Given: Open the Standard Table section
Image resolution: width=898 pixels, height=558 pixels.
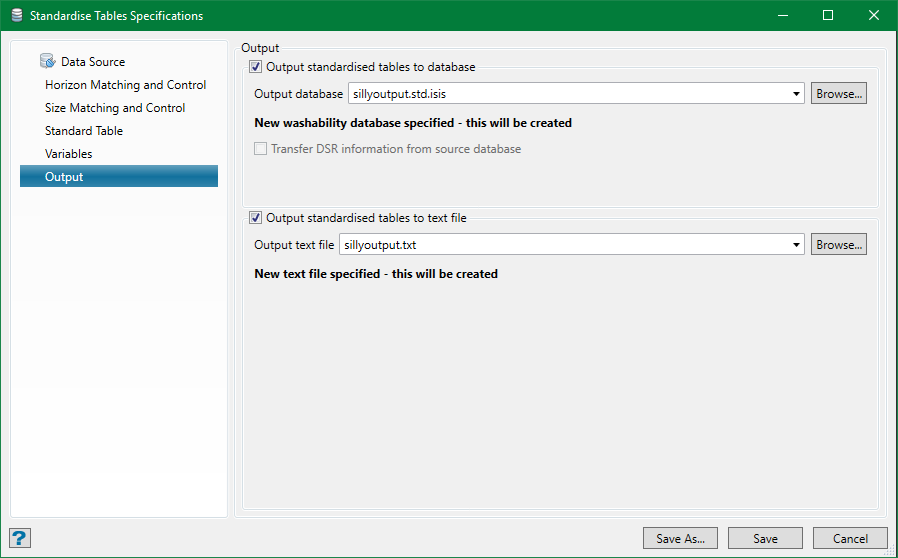Looking at the screenshot, I should [84, 131].
